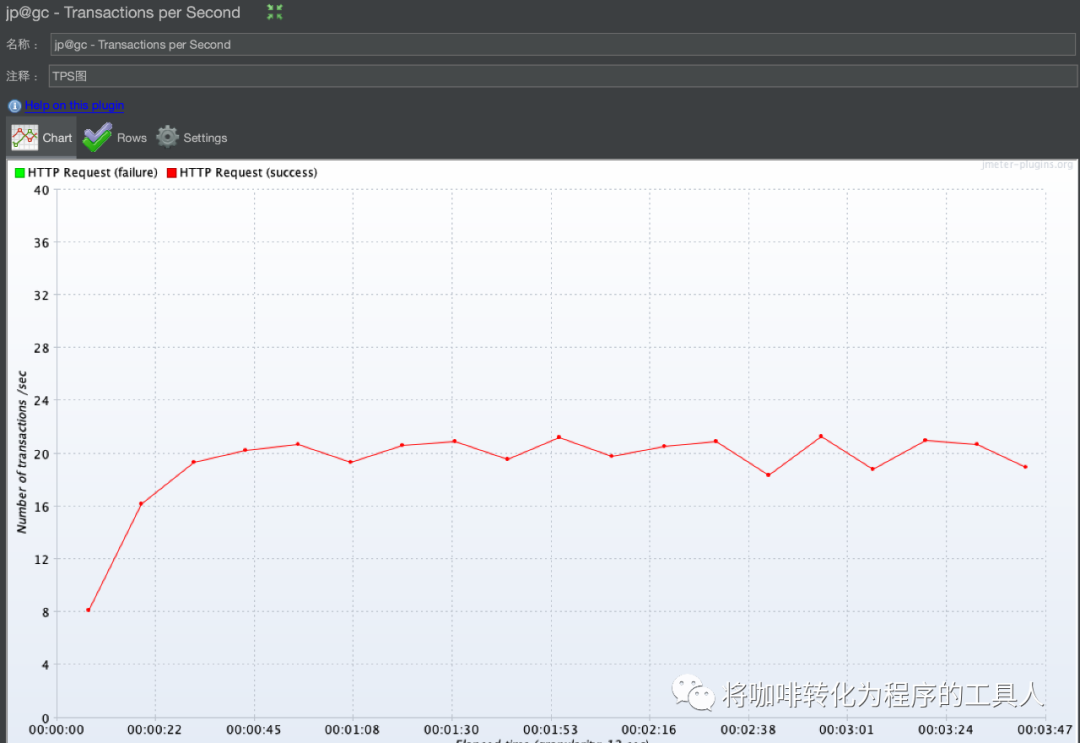The image size is (1080, 743).
Task: Click the 'HTTP Request (failure)' legend label
Action: pos(92,173)
